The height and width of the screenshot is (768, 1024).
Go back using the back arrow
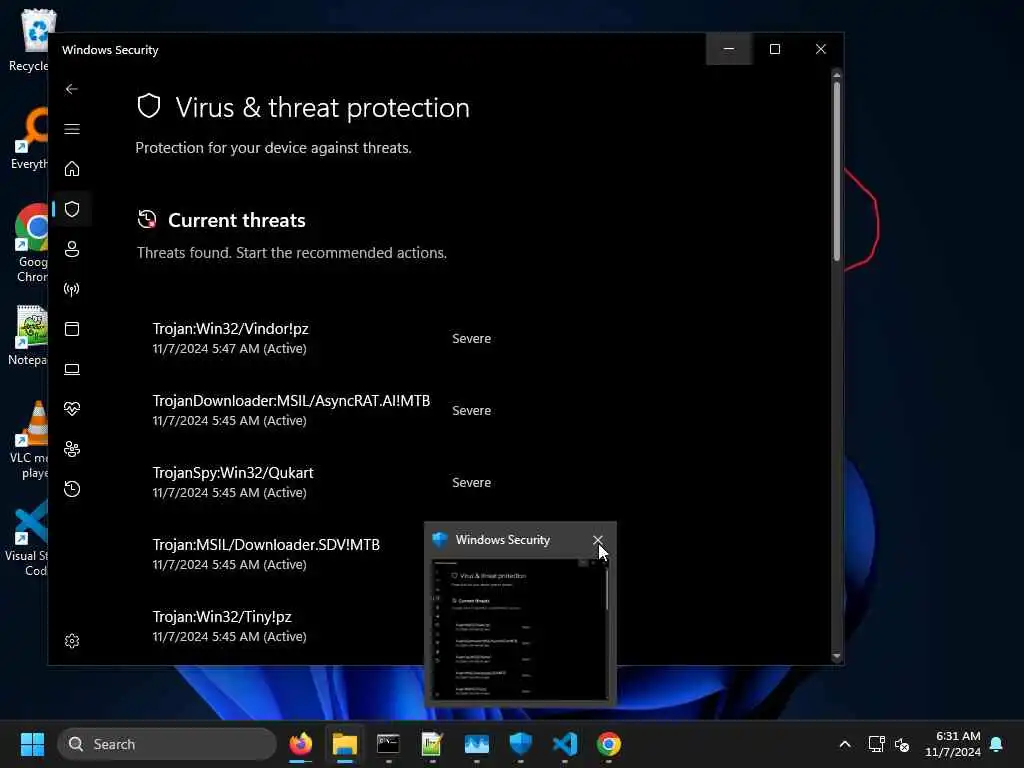pos(72,89)
